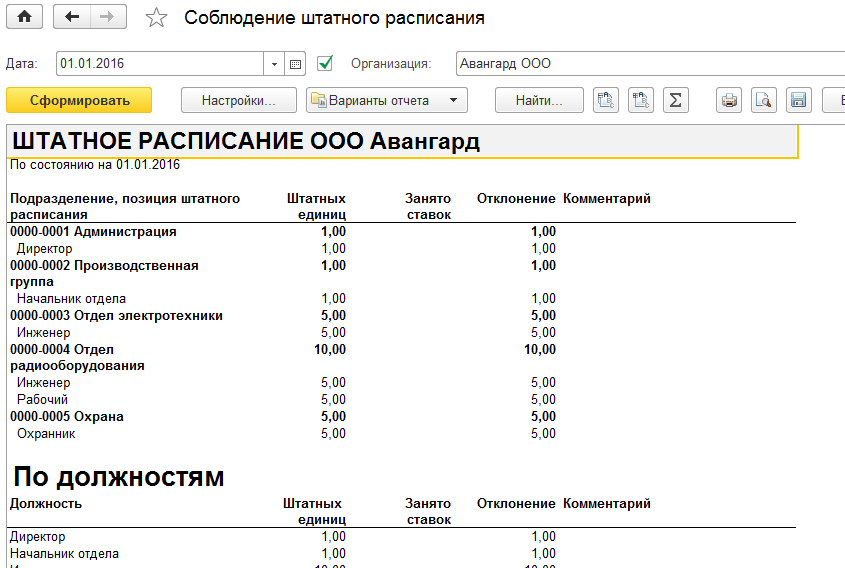This screenshot has height=568, width=845.
Task: Toggle the Организация filter checkbox
Action: pos(324,64)
